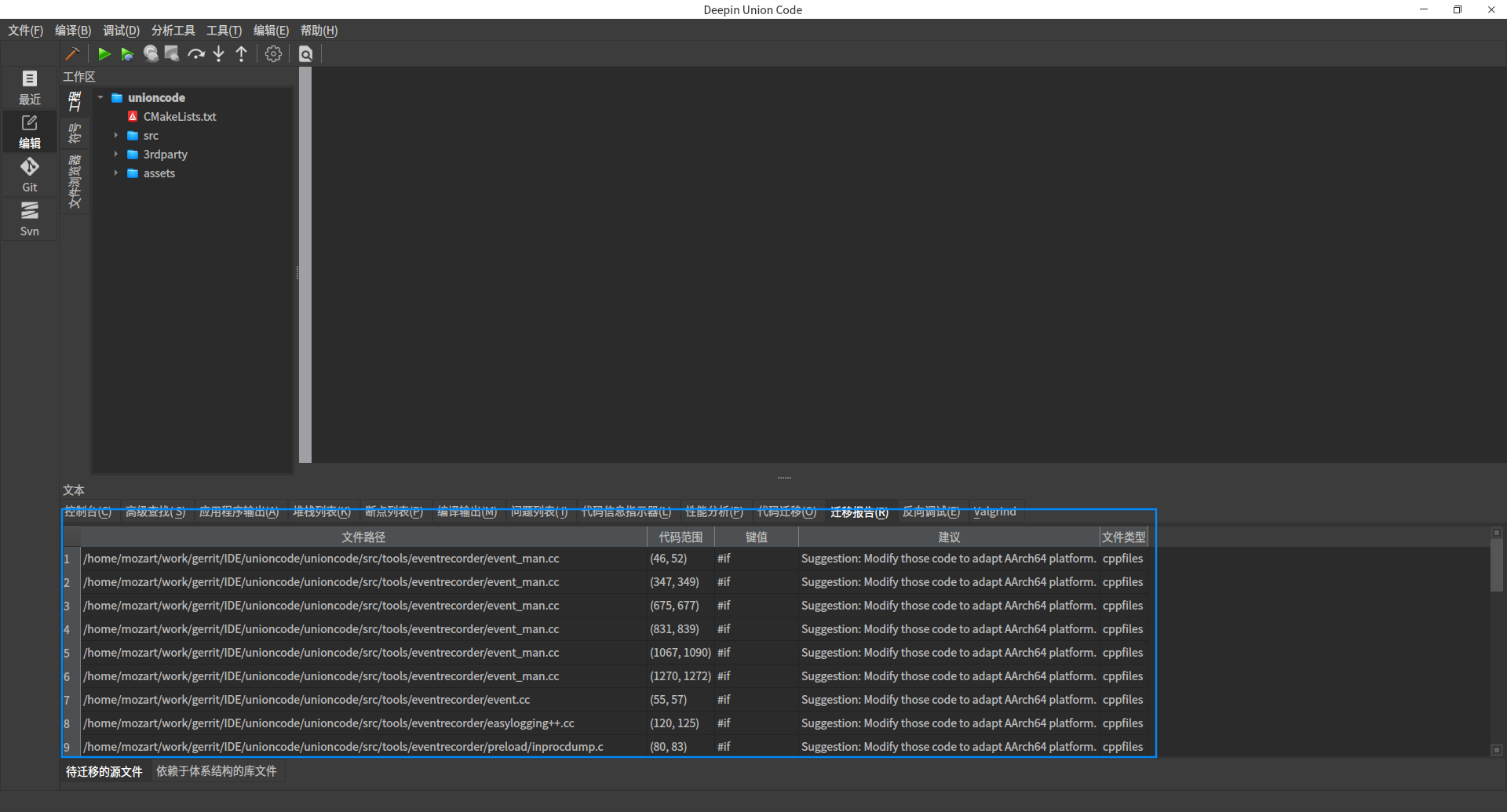Screen dimensions: 1507x812
Task: Open the 帮助(H) menu
Action: tap(319, 31)
